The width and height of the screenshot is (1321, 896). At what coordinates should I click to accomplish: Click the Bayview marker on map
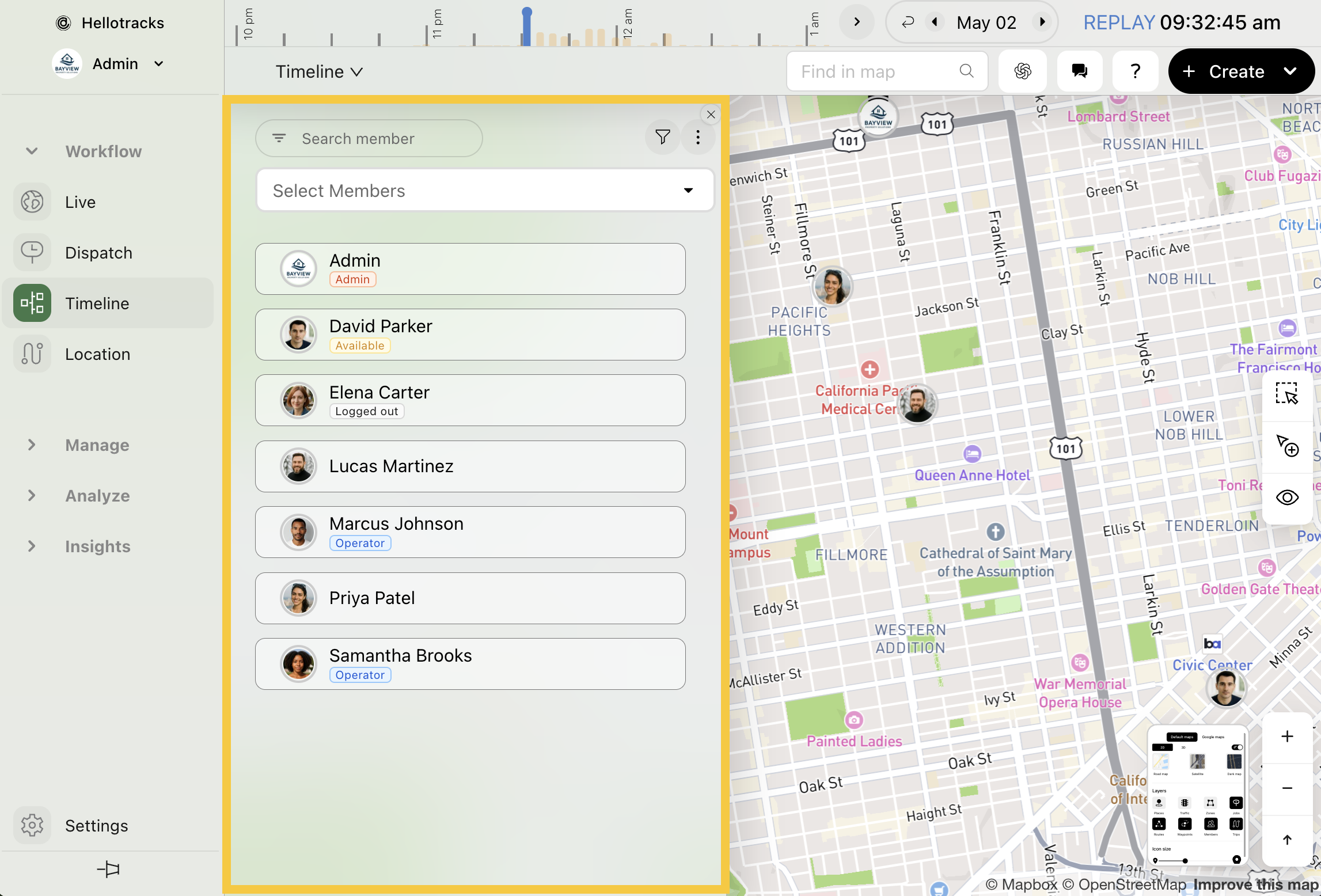878,117
